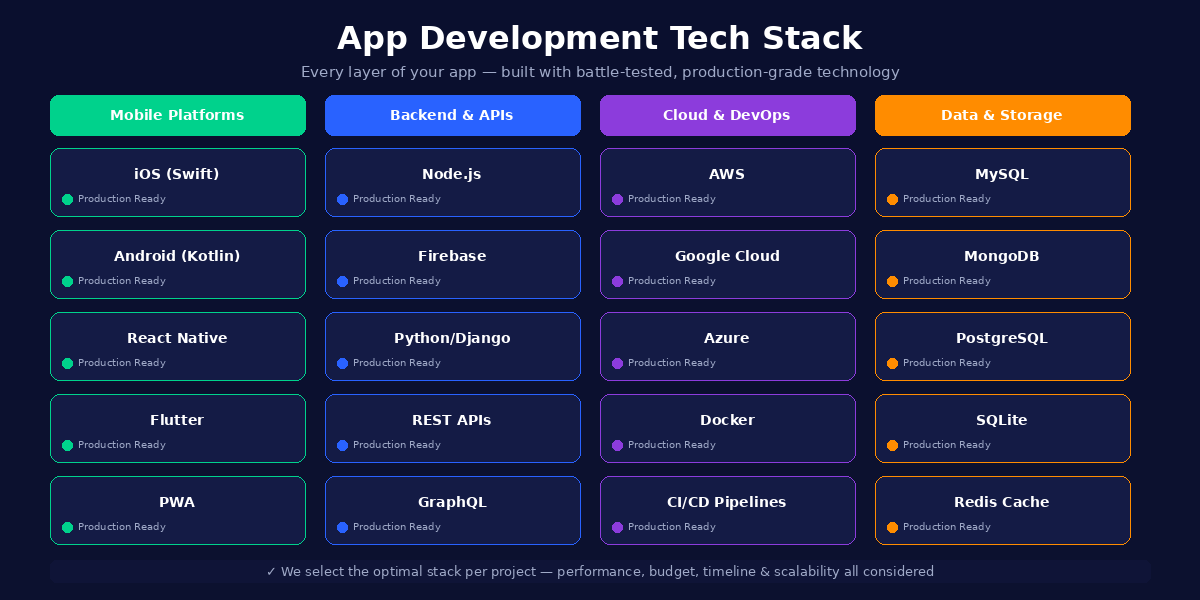Click the orange status dot under MySQL
The width and height of the screenshot is (1200, 600).
893,199
